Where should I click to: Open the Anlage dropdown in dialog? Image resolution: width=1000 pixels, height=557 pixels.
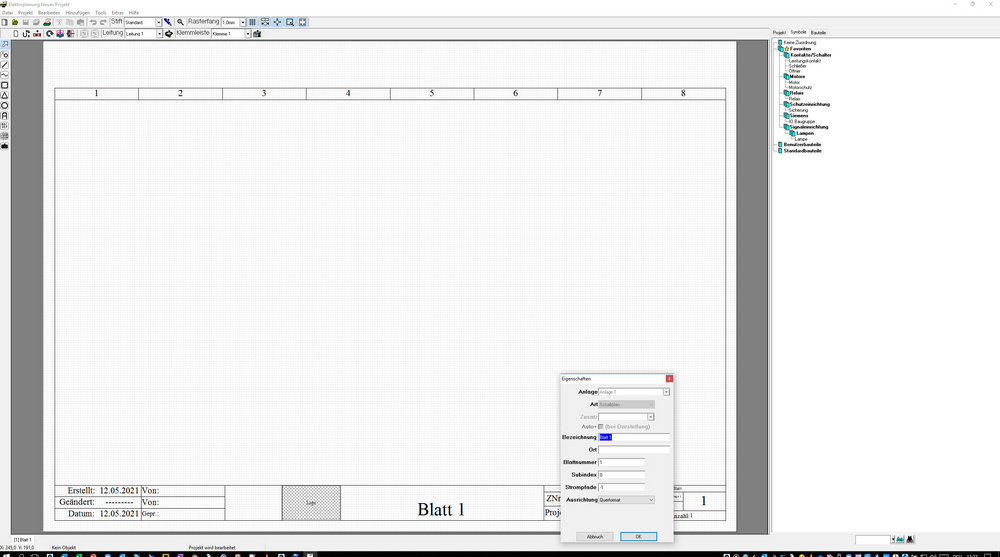tap(666, 392)
